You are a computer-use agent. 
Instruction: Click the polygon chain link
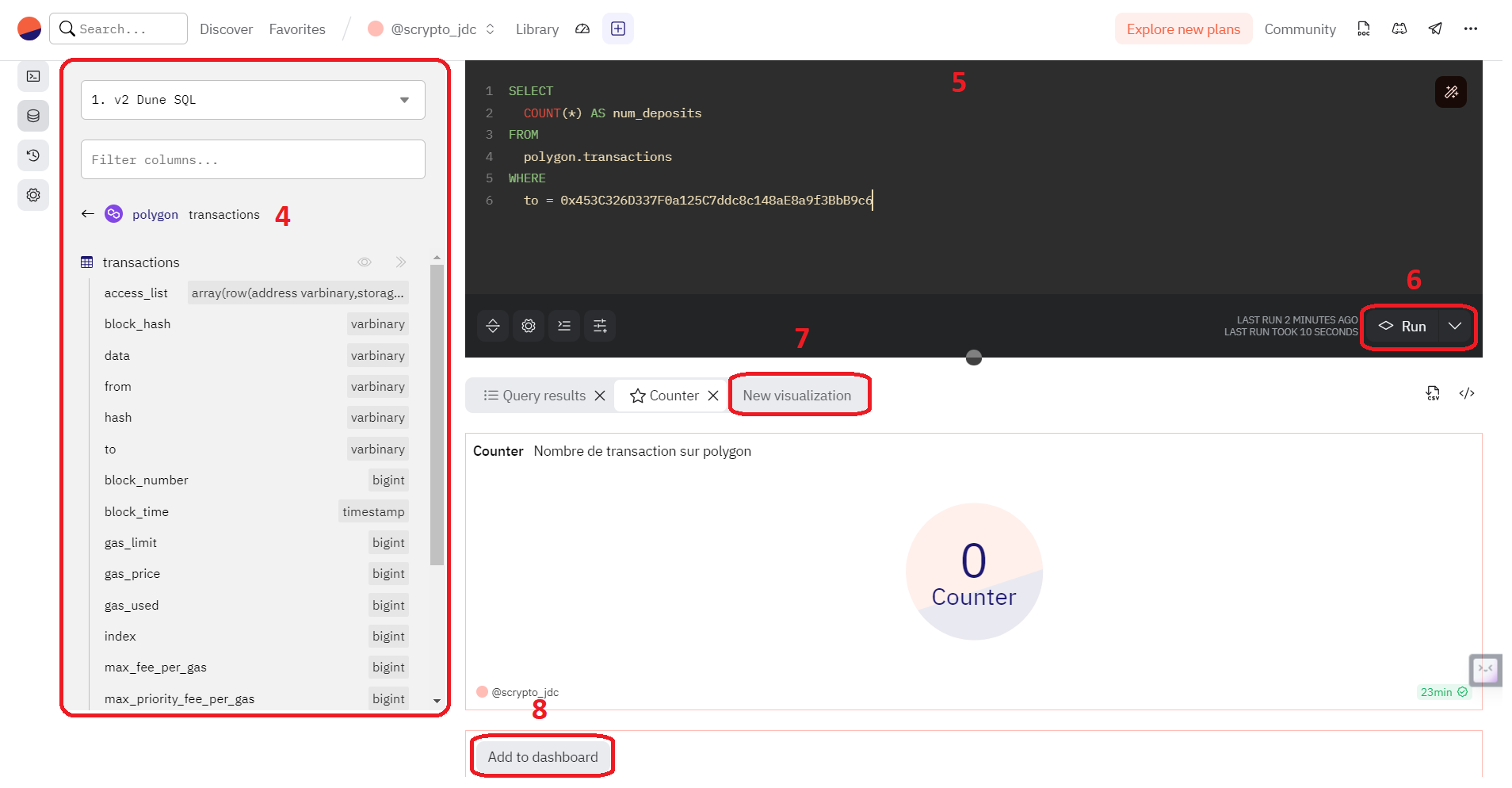tap(155, 214)
